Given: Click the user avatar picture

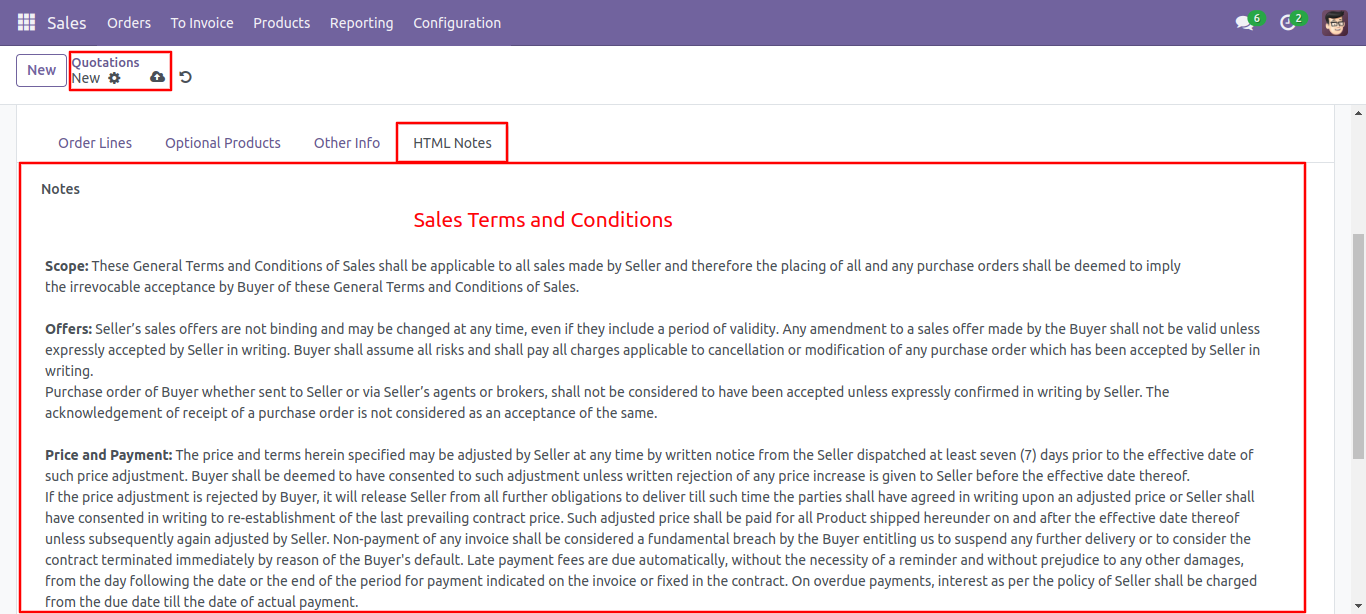Looking at the screenshot, I should click(1334, 22).
